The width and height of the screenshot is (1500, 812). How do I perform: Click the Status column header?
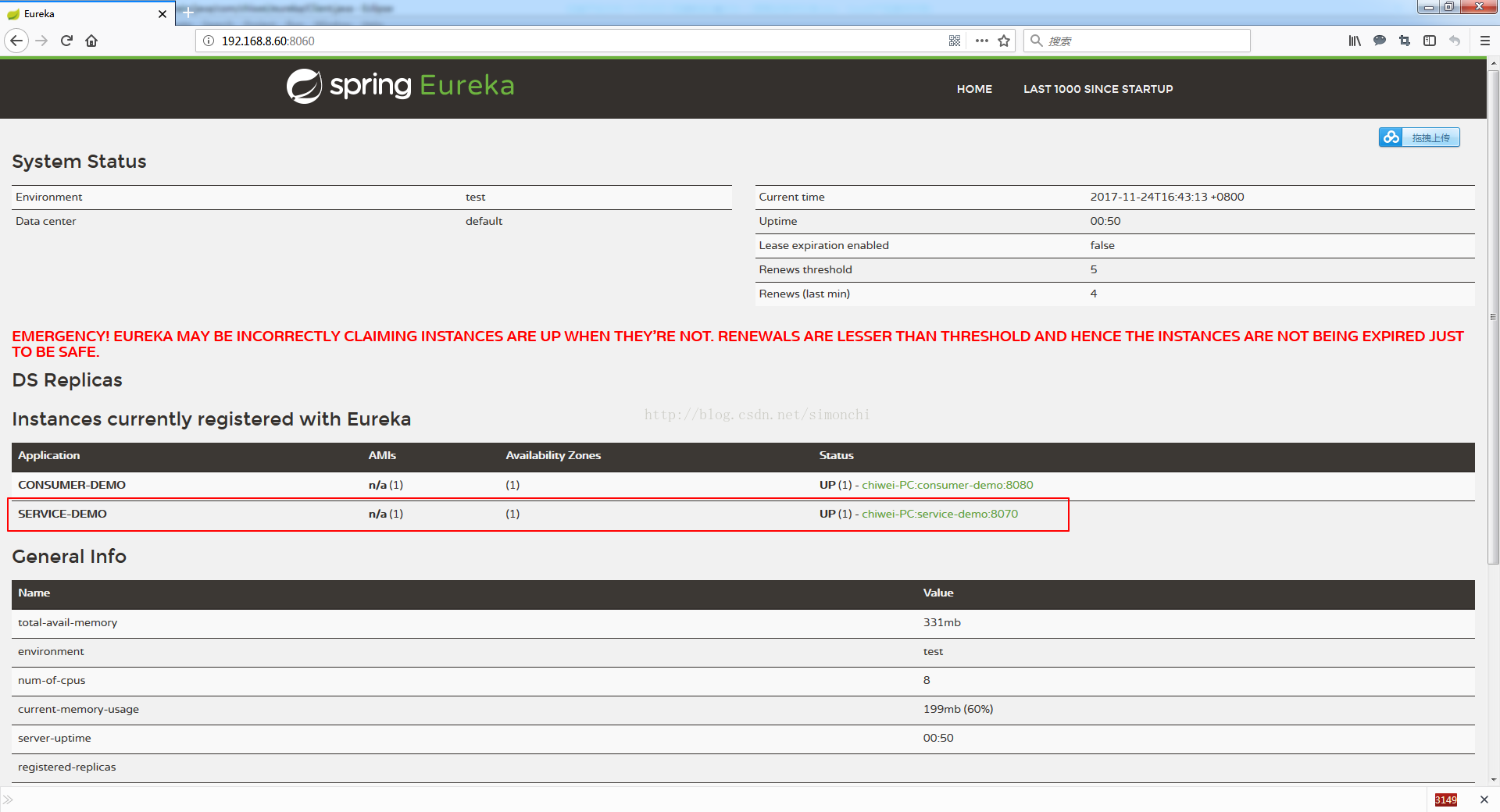tap(836, 455)
